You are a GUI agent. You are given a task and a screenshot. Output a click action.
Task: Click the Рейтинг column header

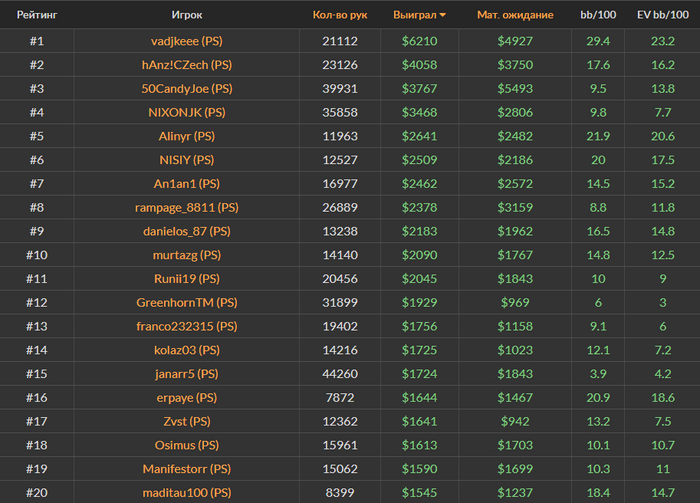36,15
